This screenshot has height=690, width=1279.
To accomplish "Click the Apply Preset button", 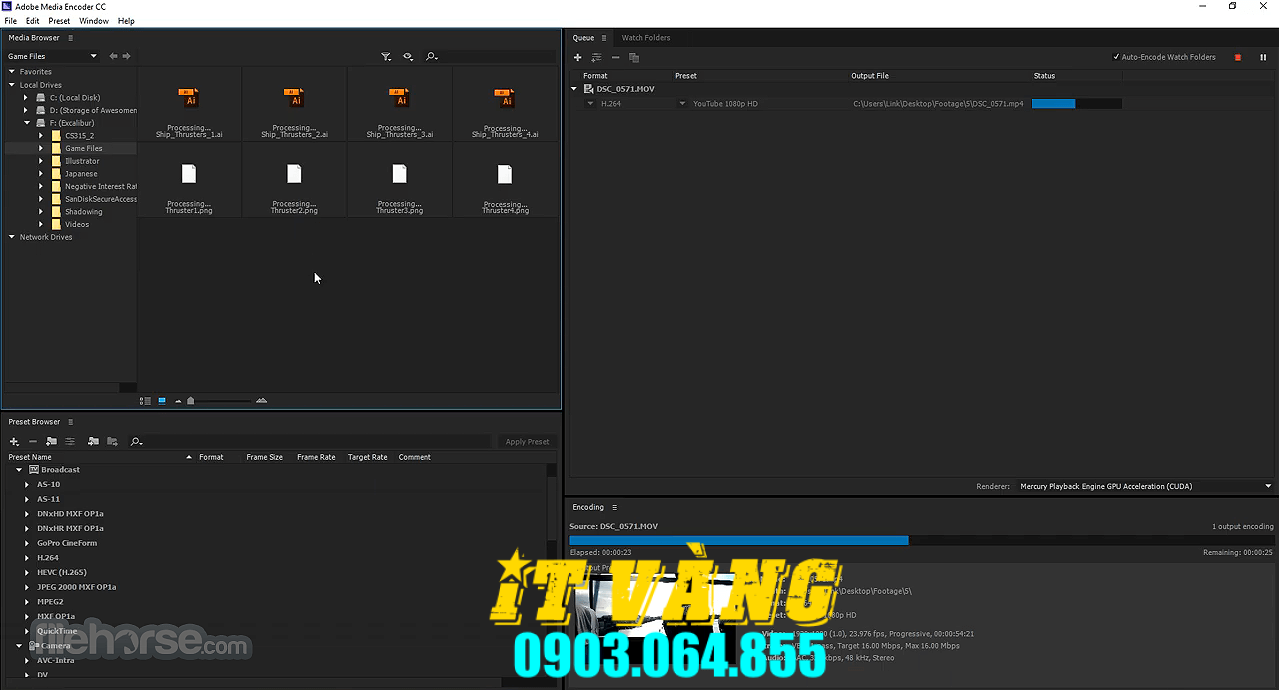I will click(526, 441).
